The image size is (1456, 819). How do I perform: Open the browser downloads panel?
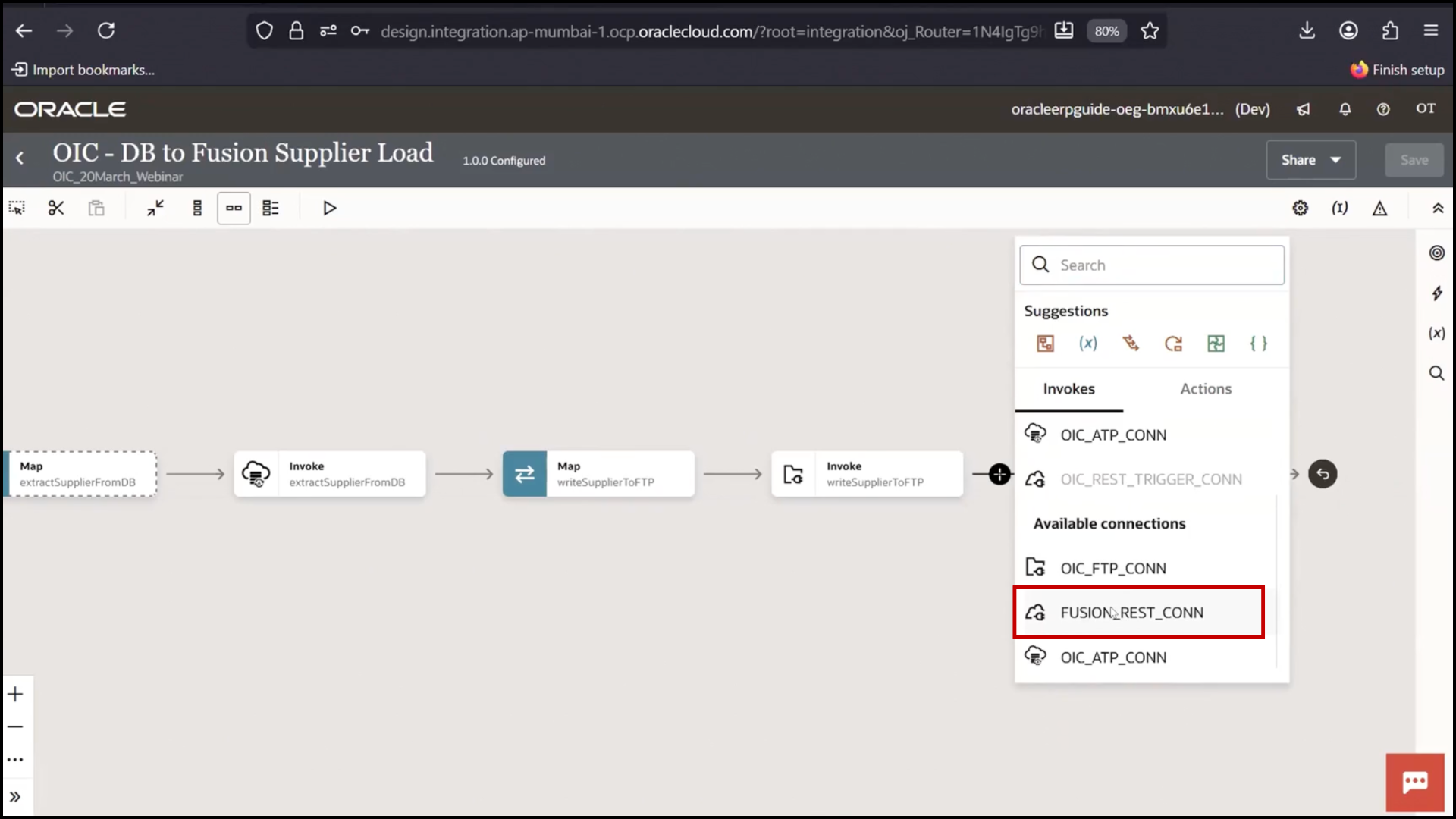pyautogui.click(x=1307, y=31)
